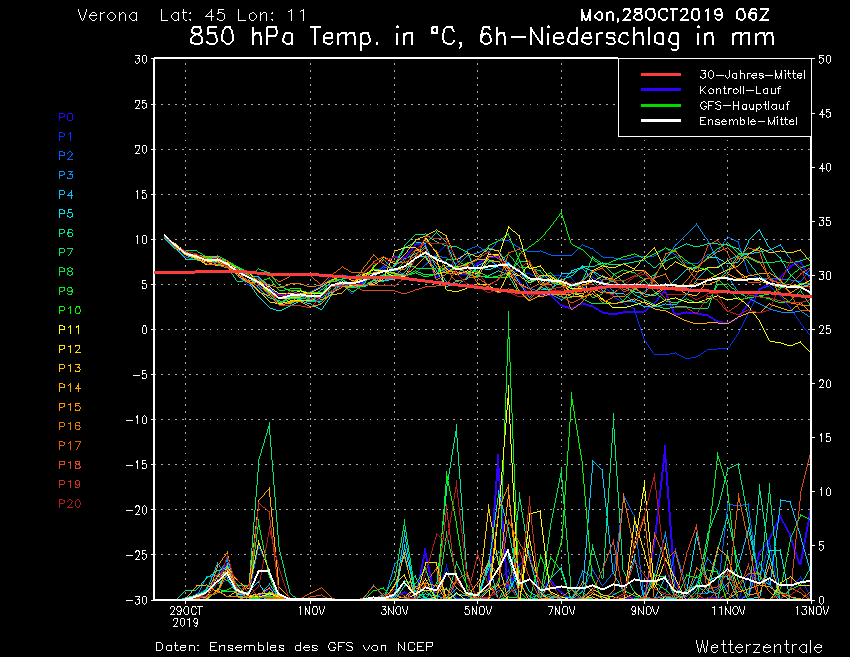Click the P16 ensemble label
Image resolution: width=850 pixels, height=657 pixels.
[69, 426]
